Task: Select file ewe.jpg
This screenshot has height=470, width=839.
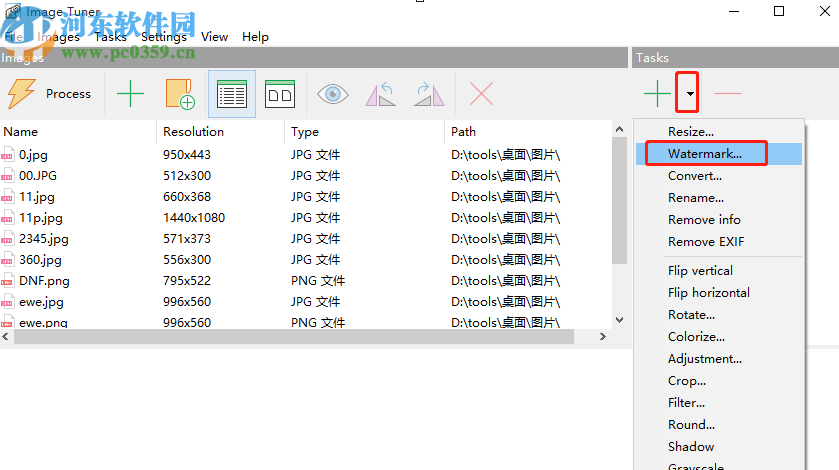Action: 41,302
